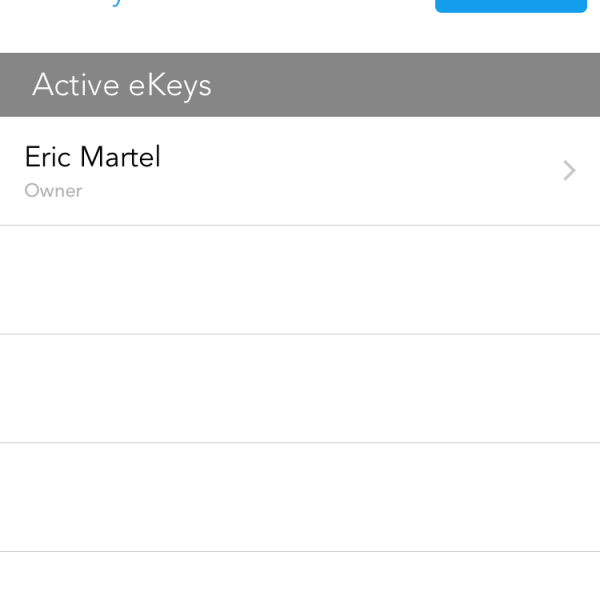
Task: Click the third empty list row
Action: 300,497
